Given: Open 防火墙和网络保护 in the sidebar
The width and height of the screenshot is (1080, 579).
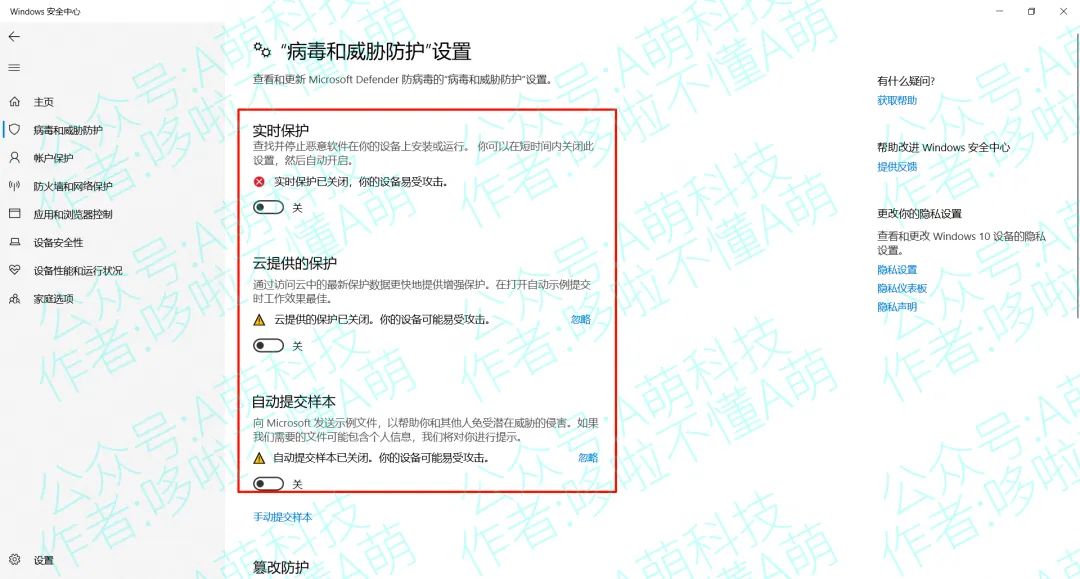Looking at the screenshot, I should (x=73, y=187).
